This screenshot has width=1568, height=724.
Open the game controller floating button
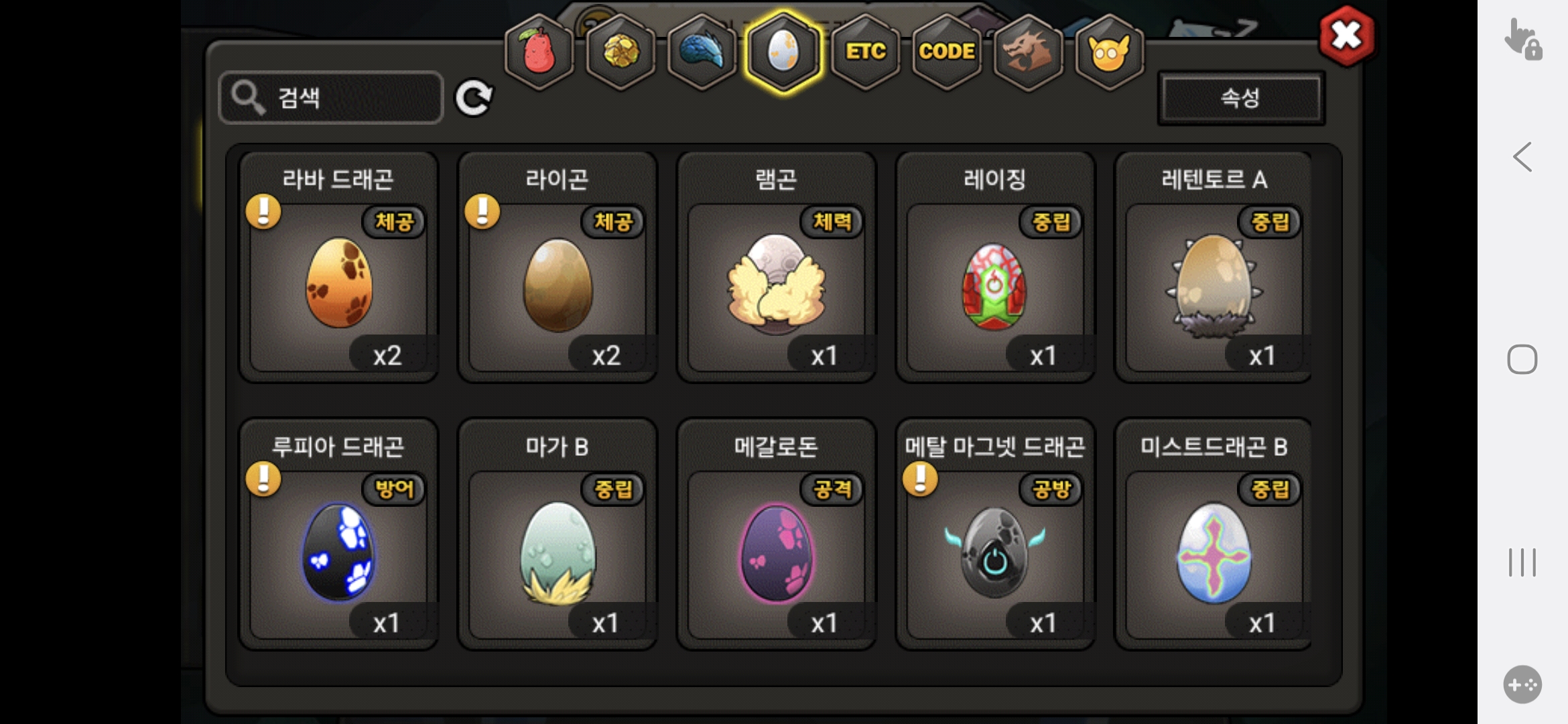pos(1522,684)
